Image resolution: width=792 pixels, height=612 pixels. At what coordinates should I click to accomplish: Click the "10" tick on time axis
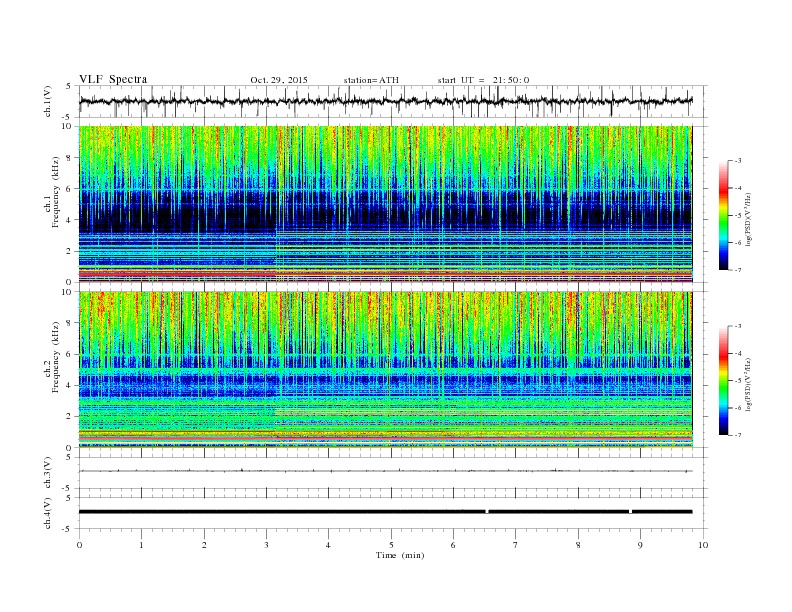703,545
